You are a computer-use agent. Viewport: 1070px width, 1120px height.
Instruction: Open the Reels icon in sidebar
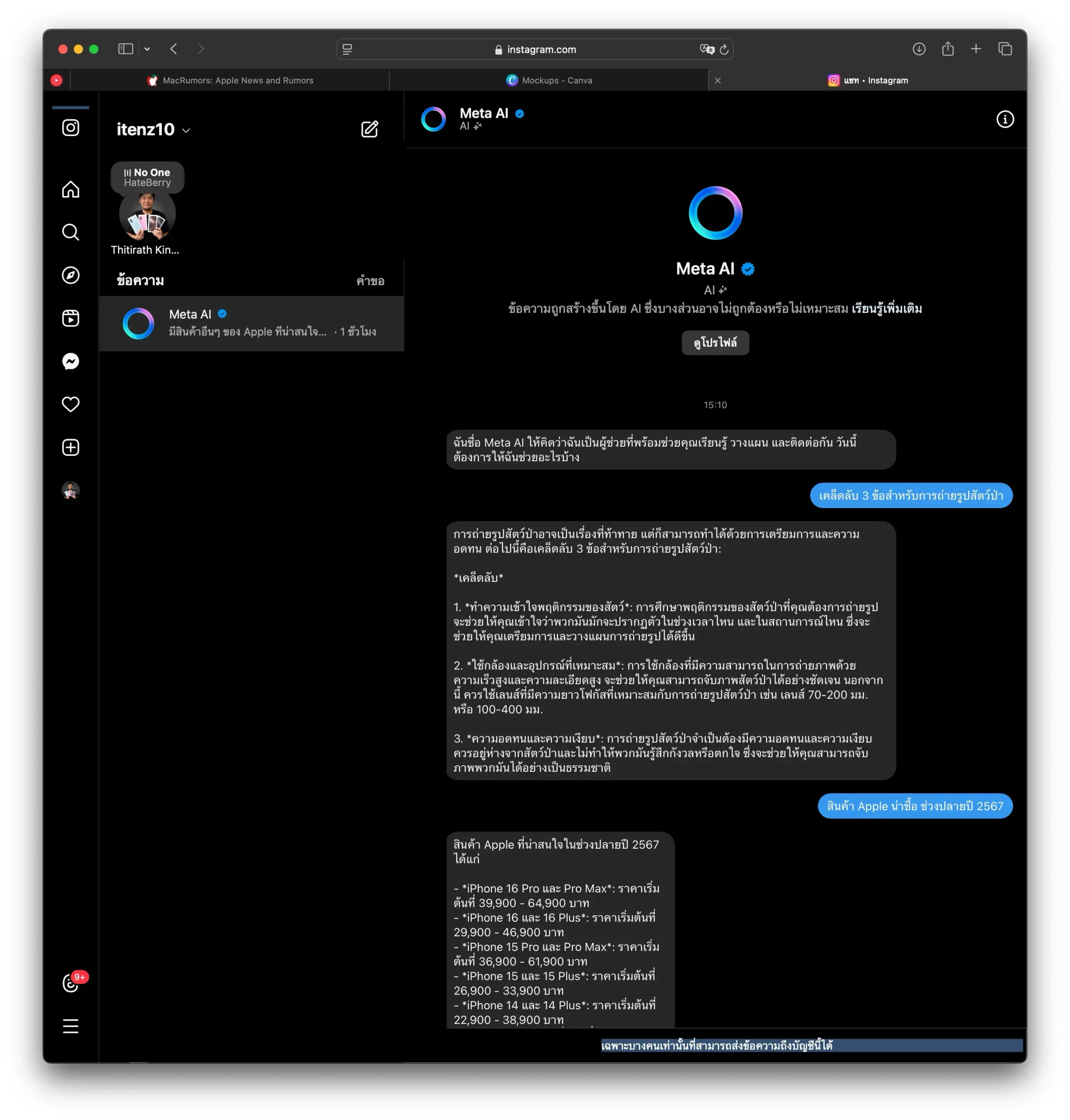[x=70, y=318]
